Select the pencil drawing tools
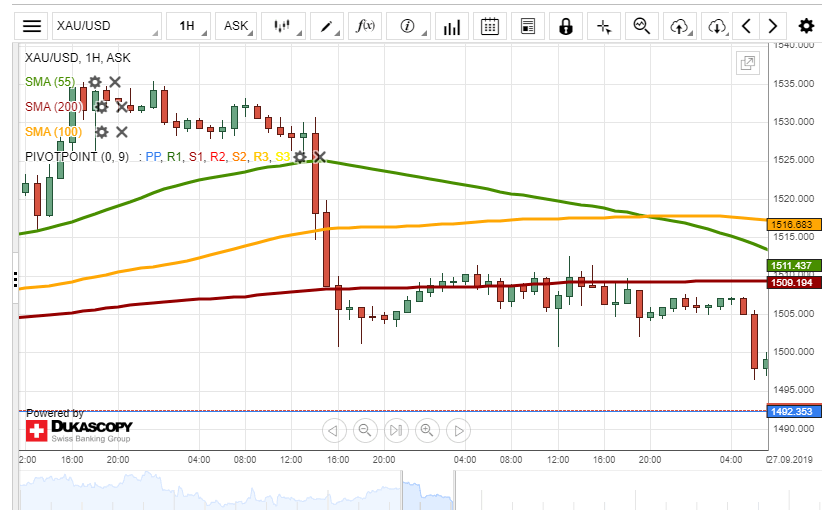The height and width of the screenshot is (516, 826). click(327, 26)
